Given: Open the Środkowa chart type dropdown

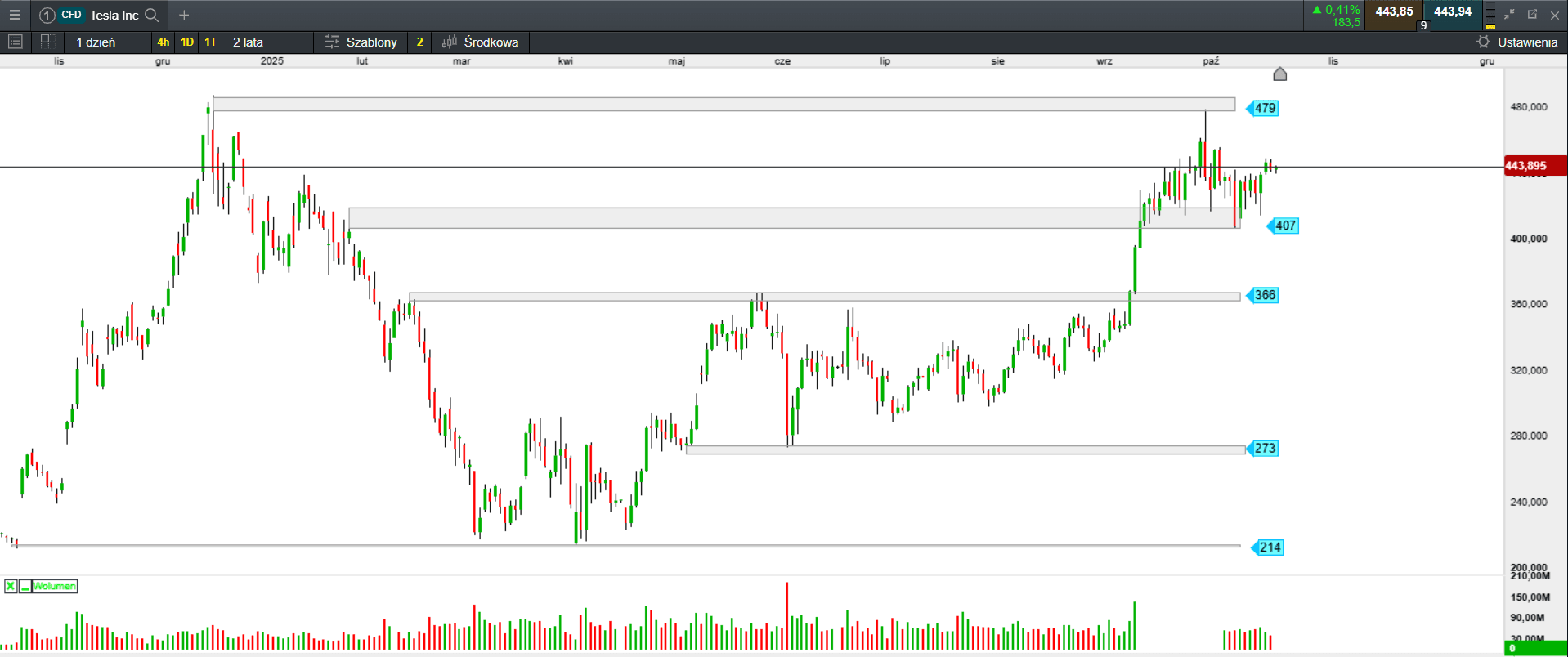Looking at the screenshot, I should coord(481,42).
